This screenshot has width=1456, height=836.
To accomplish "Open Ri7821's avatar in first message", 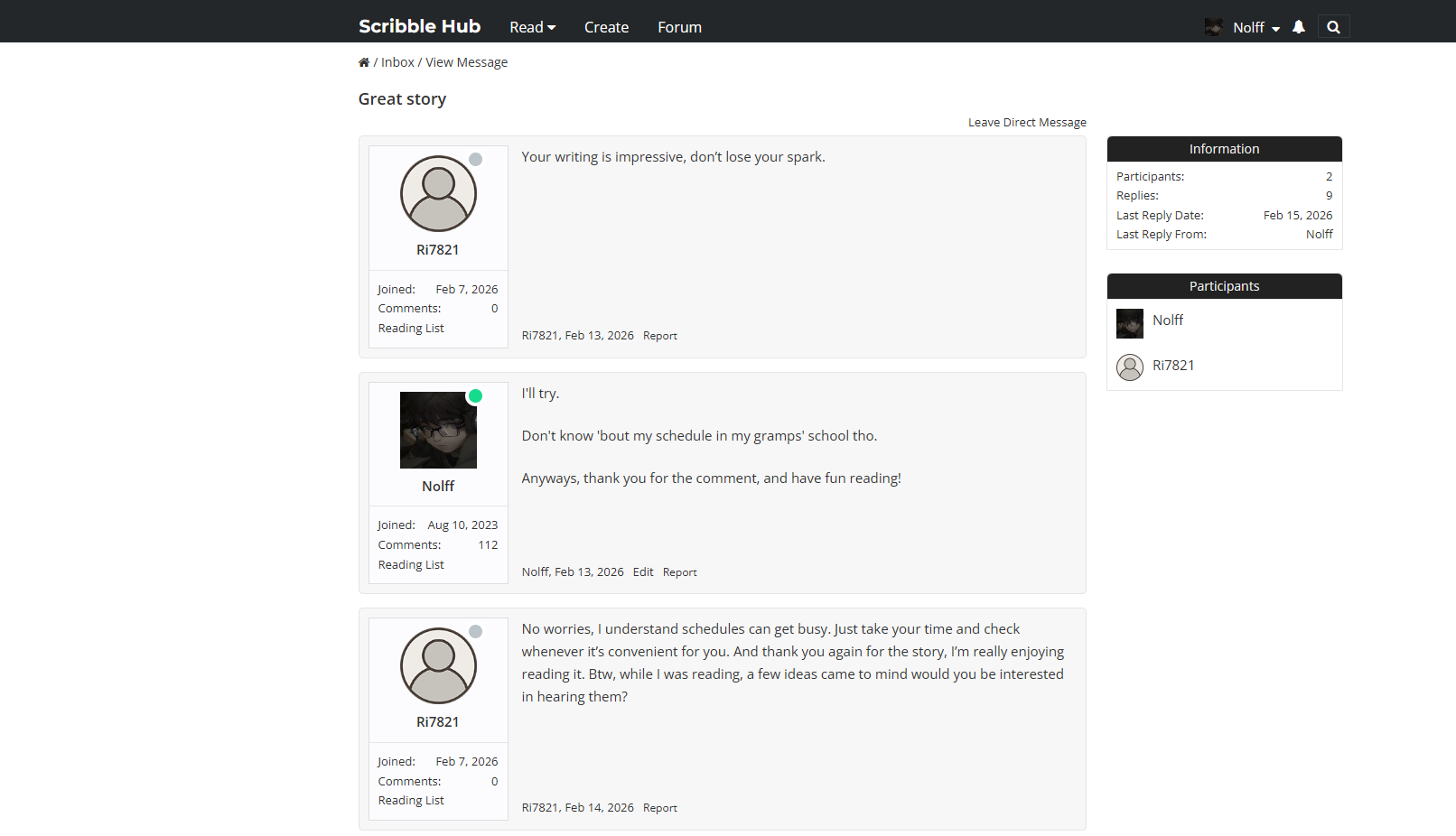I will [x=438, y=194].
